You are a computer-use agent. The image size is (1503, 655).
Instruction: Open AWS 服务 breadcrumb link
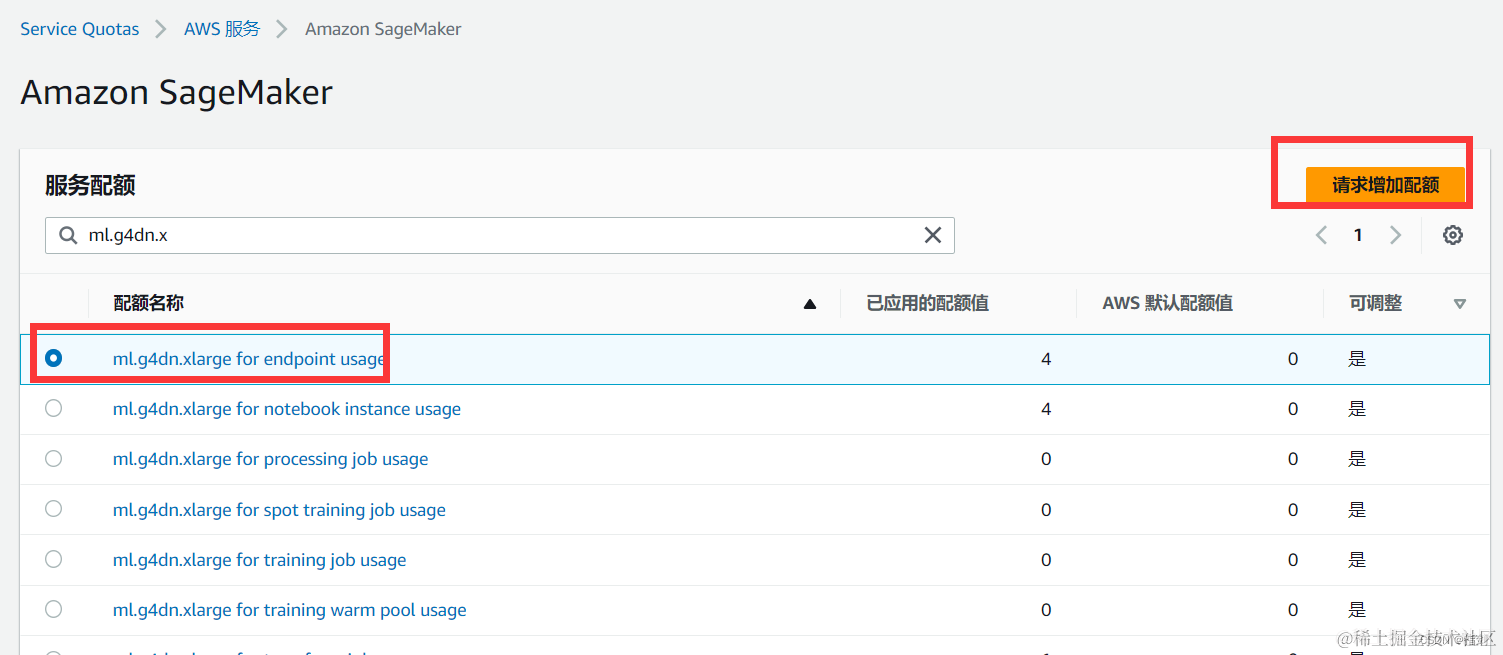pos(222,29)
